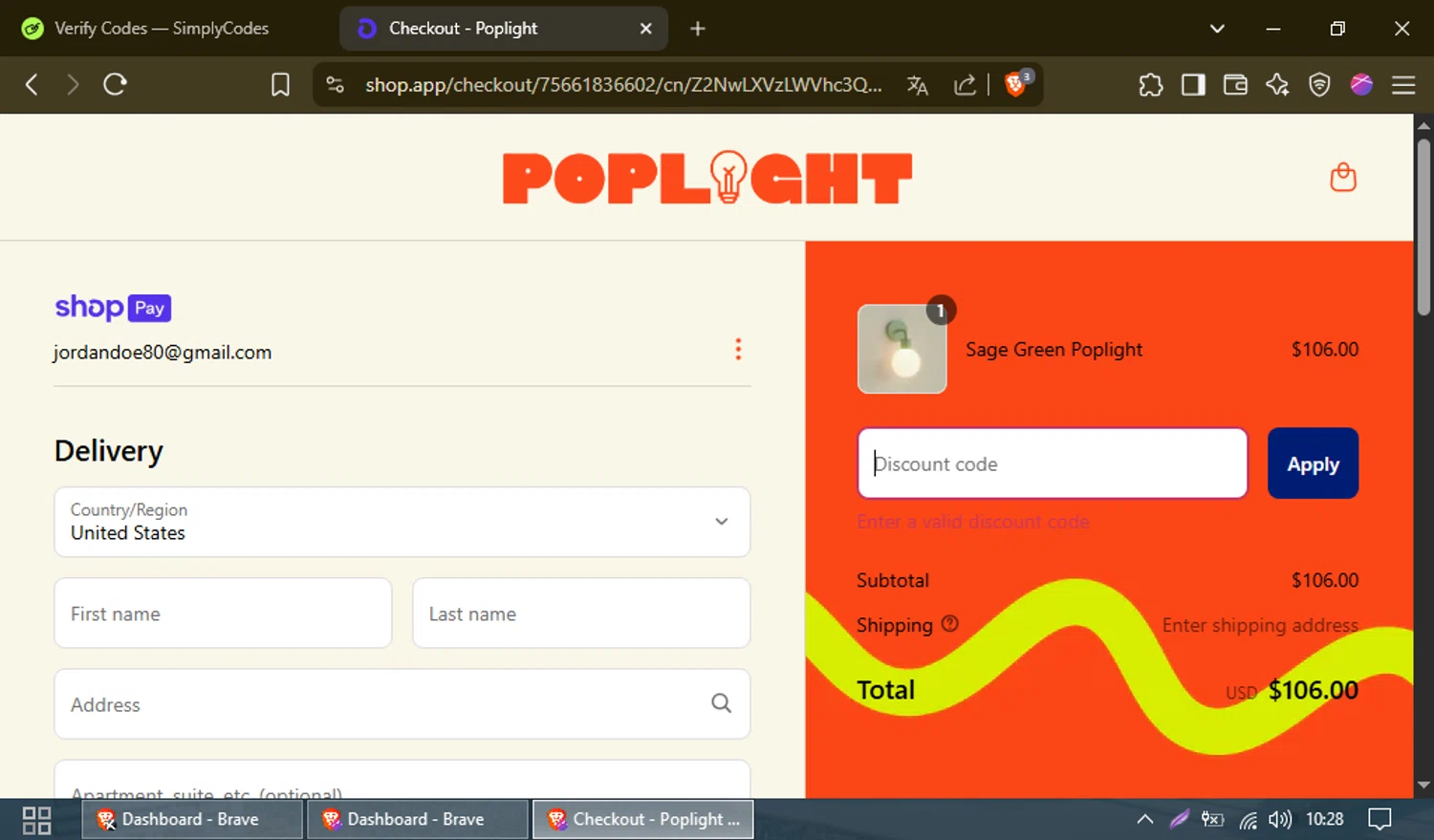The width and height of the screenshot is (1434, 840).
Task: Click the translate page icon
Action: (x=918, y=85)
